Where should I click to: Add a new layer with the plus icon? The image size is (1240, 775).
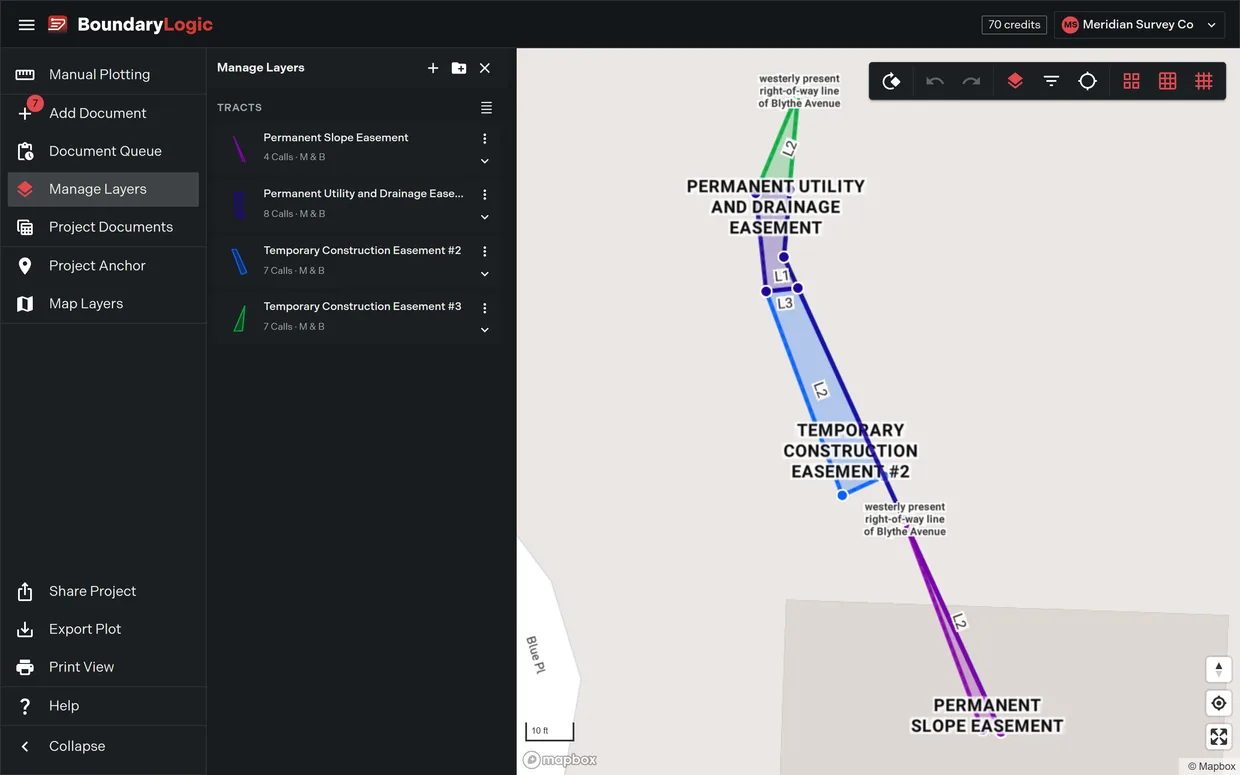pyautogui.click(x=433, y=68)
